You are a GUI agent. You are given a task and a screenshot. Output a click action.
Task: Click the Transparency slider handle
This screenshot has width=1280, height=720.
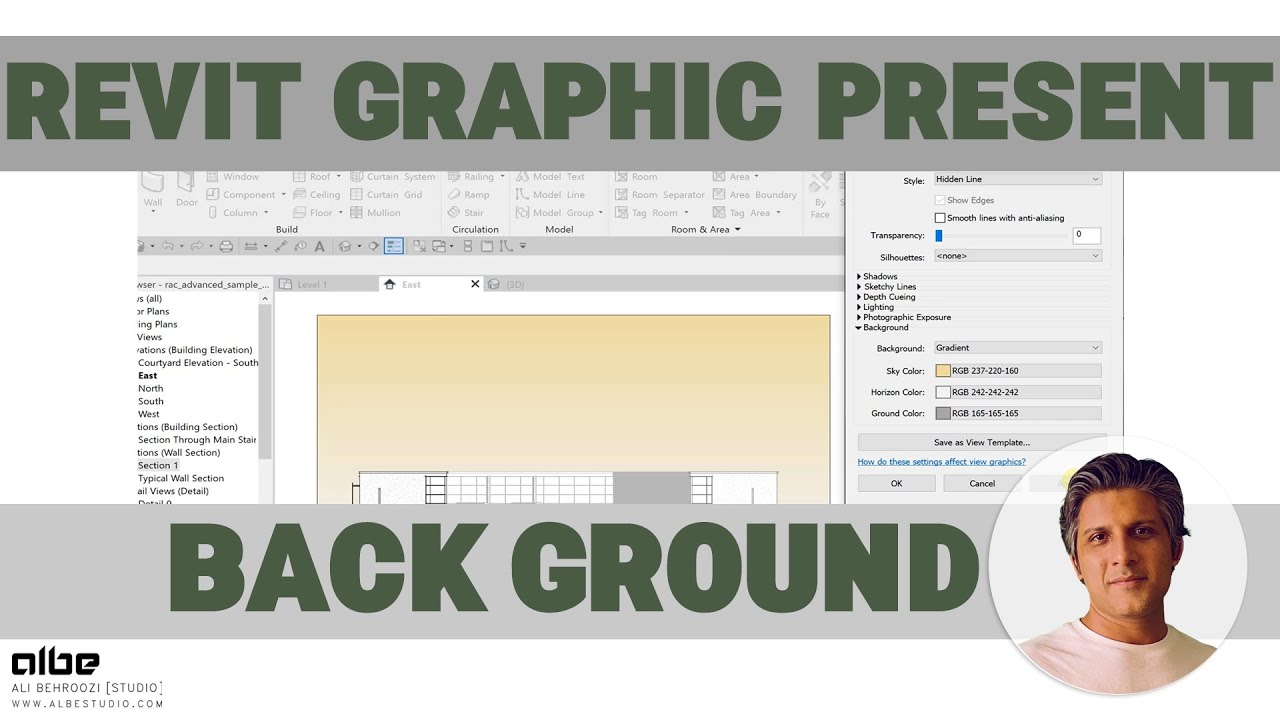coord(939,236)
